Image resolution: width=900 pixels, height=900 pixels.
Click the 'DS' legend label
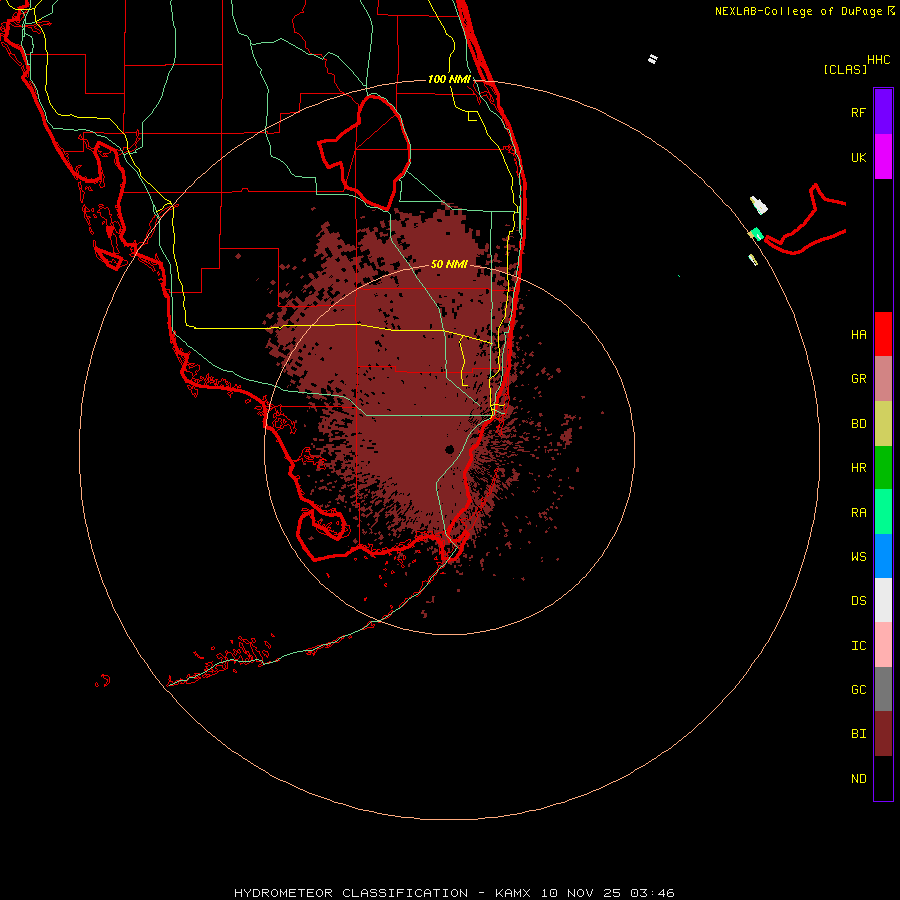pyautogui.click(x=858, y=601)
